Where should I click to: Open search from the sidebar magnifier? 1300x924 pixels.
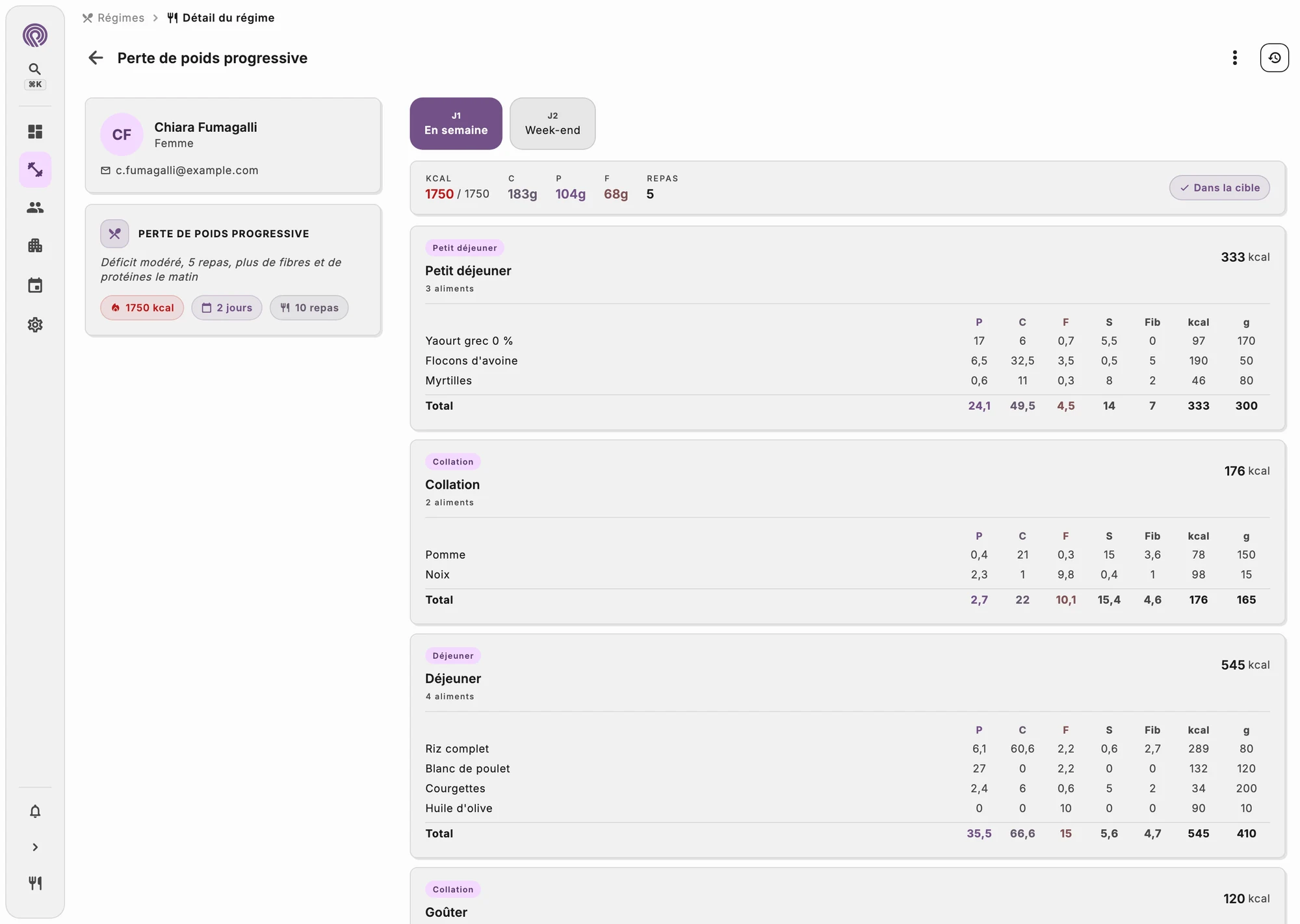[x=35, y=69]
